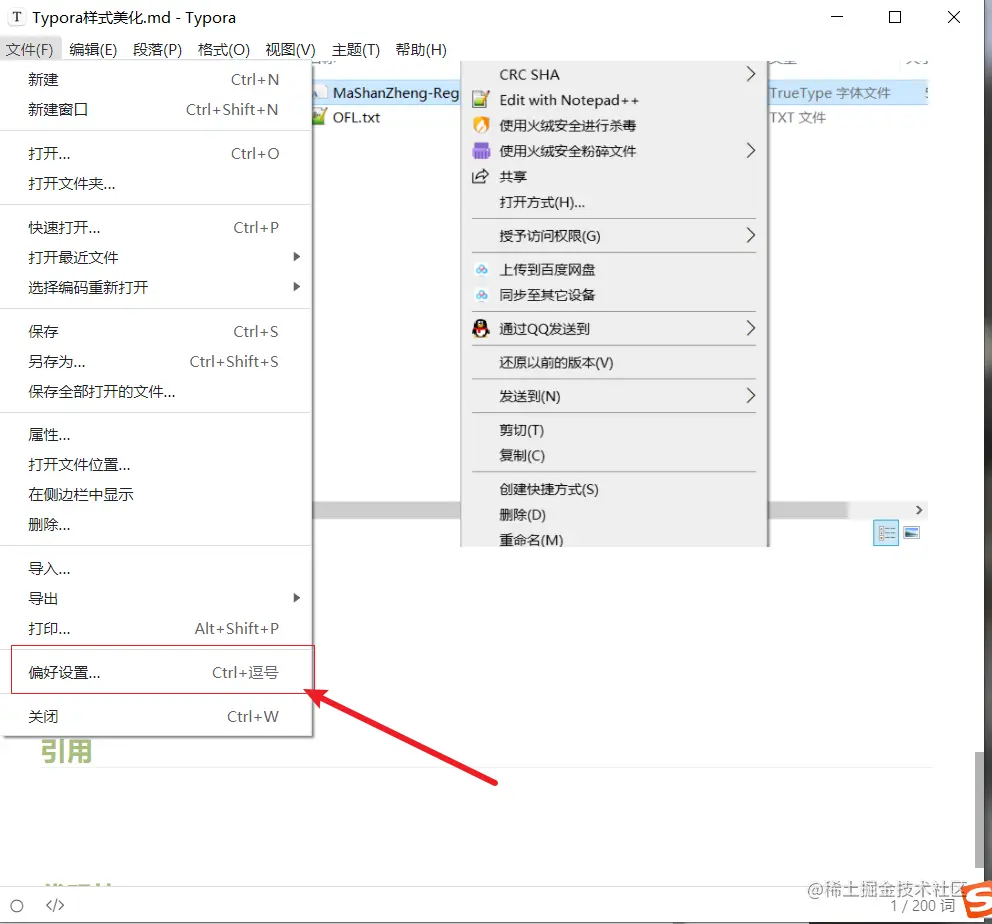The width and height of the screenshot is (992, 924).
Task: Select 打开文件位置... menu entry
Action: 156,465
